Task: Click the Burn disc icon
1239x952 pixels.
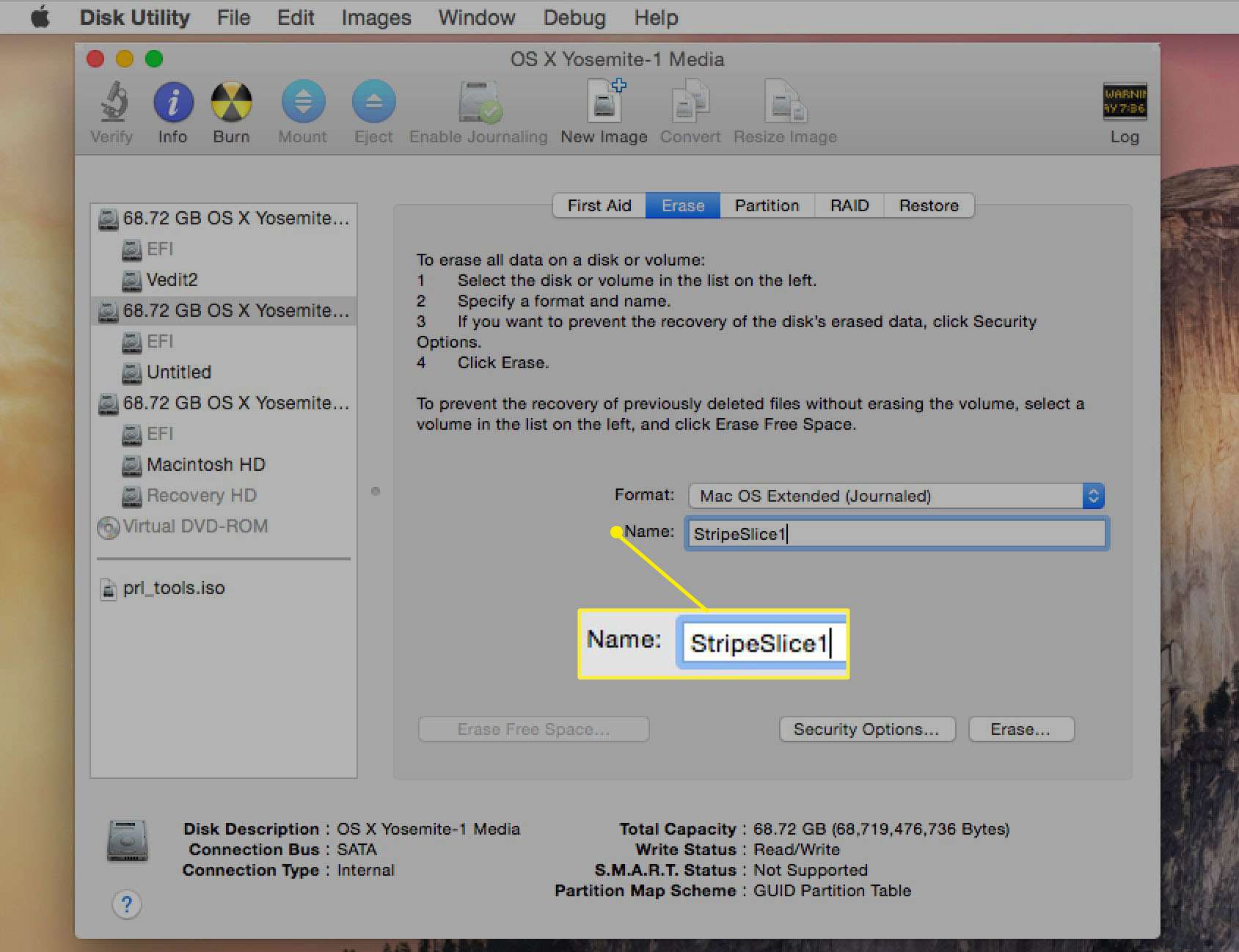Action: coord(231,101)
